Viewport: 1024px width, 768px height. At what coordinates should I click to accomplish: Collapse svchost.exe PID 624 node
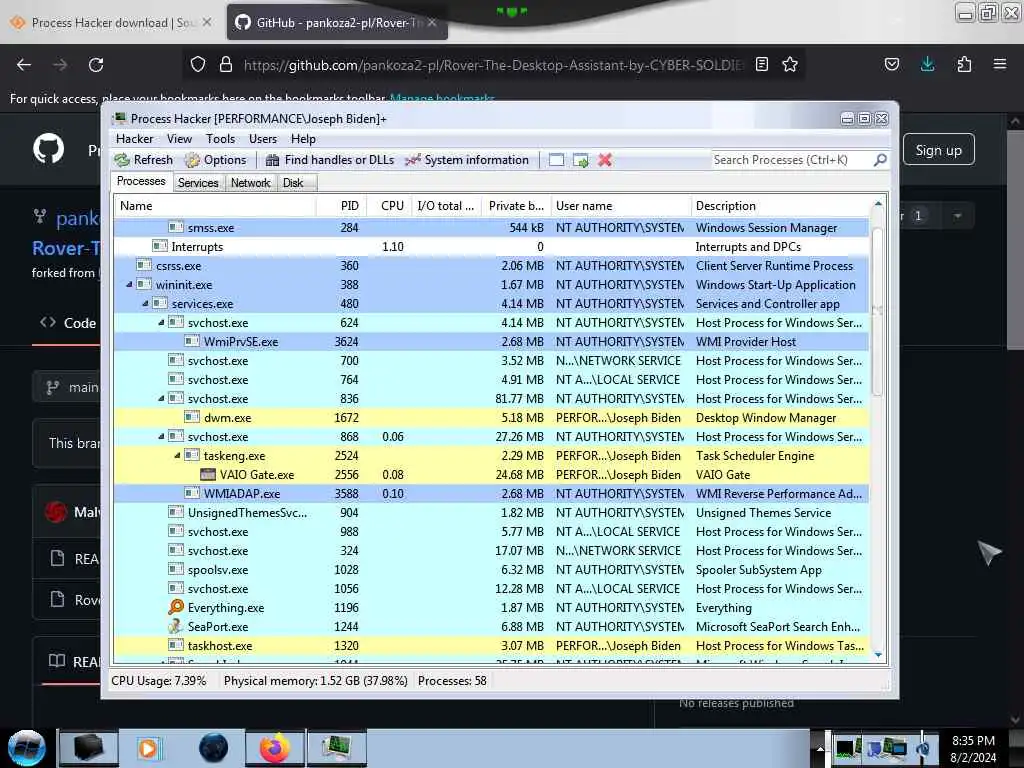(161, 323)
